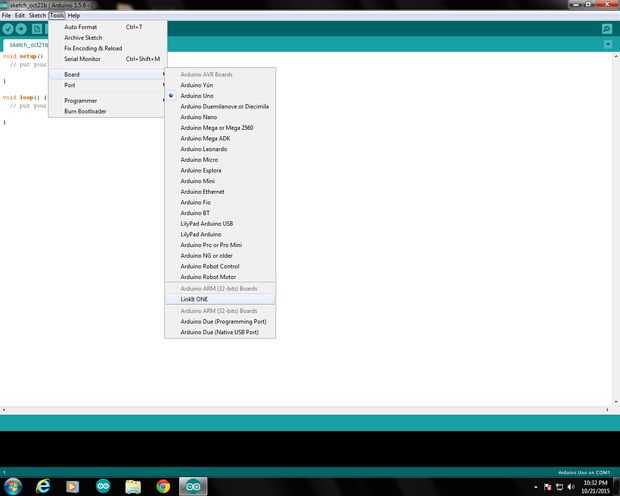Select Arduino Nano board
Screen dimensions: 620x496
tap(220, 117)
